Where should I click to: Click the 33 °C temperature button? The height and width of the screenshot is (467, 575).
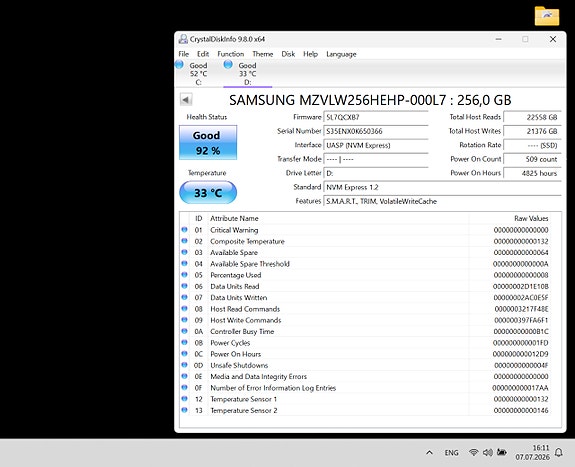pos(208,192)
